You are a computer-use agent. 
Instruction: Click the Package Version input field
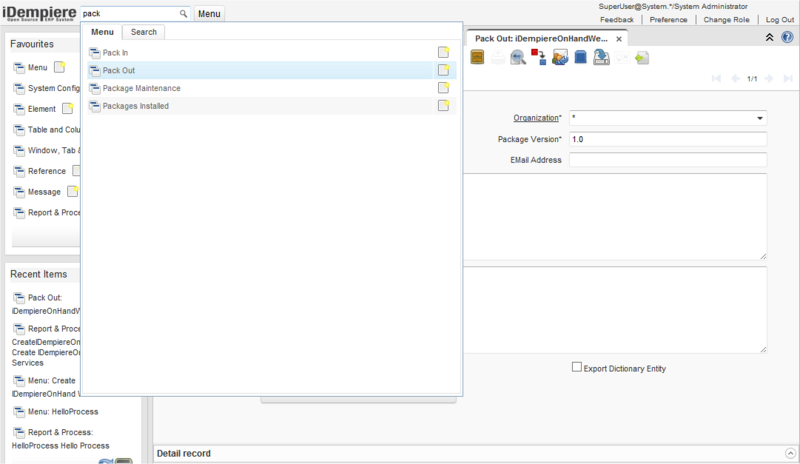tap(667, 139)
